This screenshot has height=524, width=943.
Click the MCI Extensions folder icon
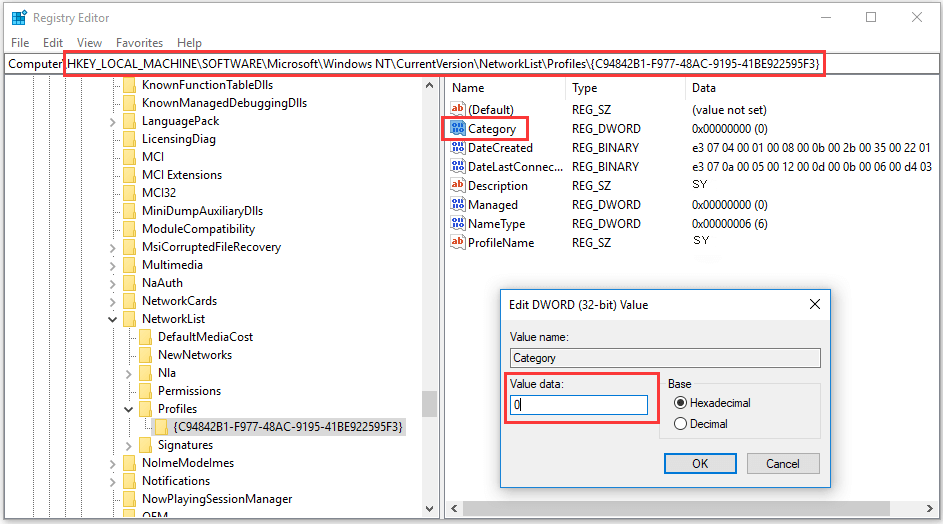coord(129,175)
